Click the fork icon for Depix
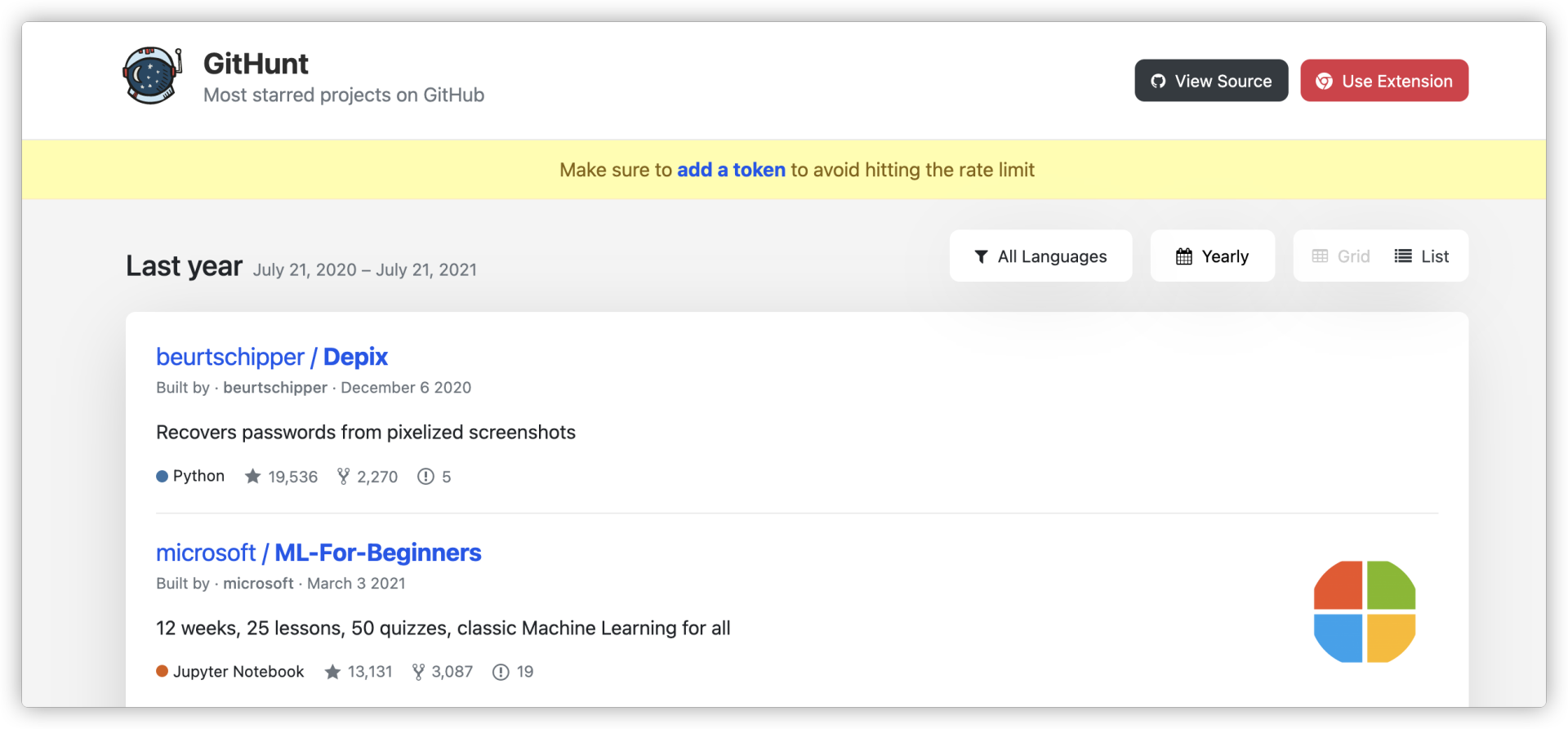The image size is (1568, 729). (x=343, y=477)
